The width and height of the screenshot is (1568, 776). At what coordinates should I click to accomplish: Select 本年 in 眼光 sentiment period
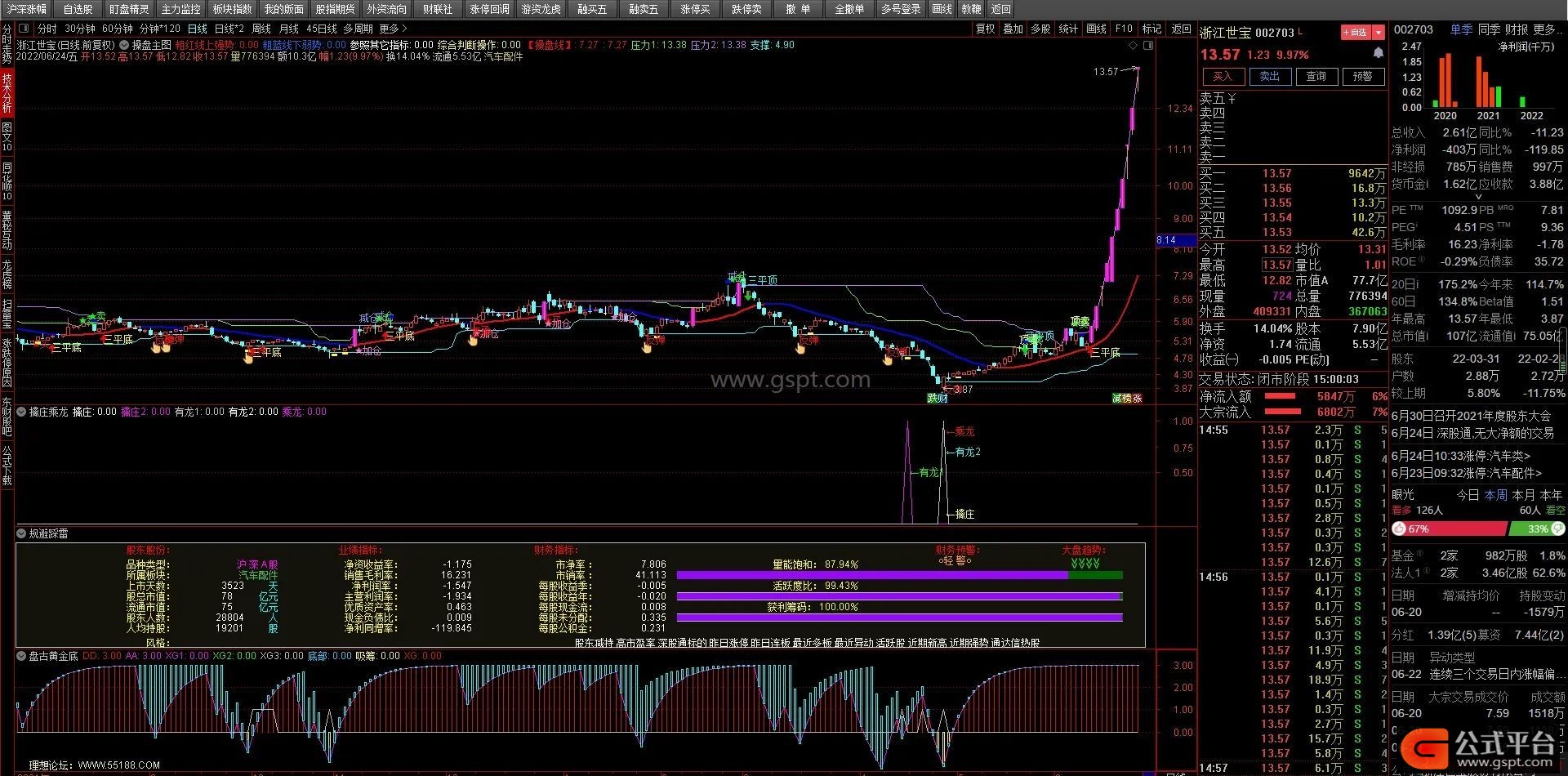click(1551, 495)
